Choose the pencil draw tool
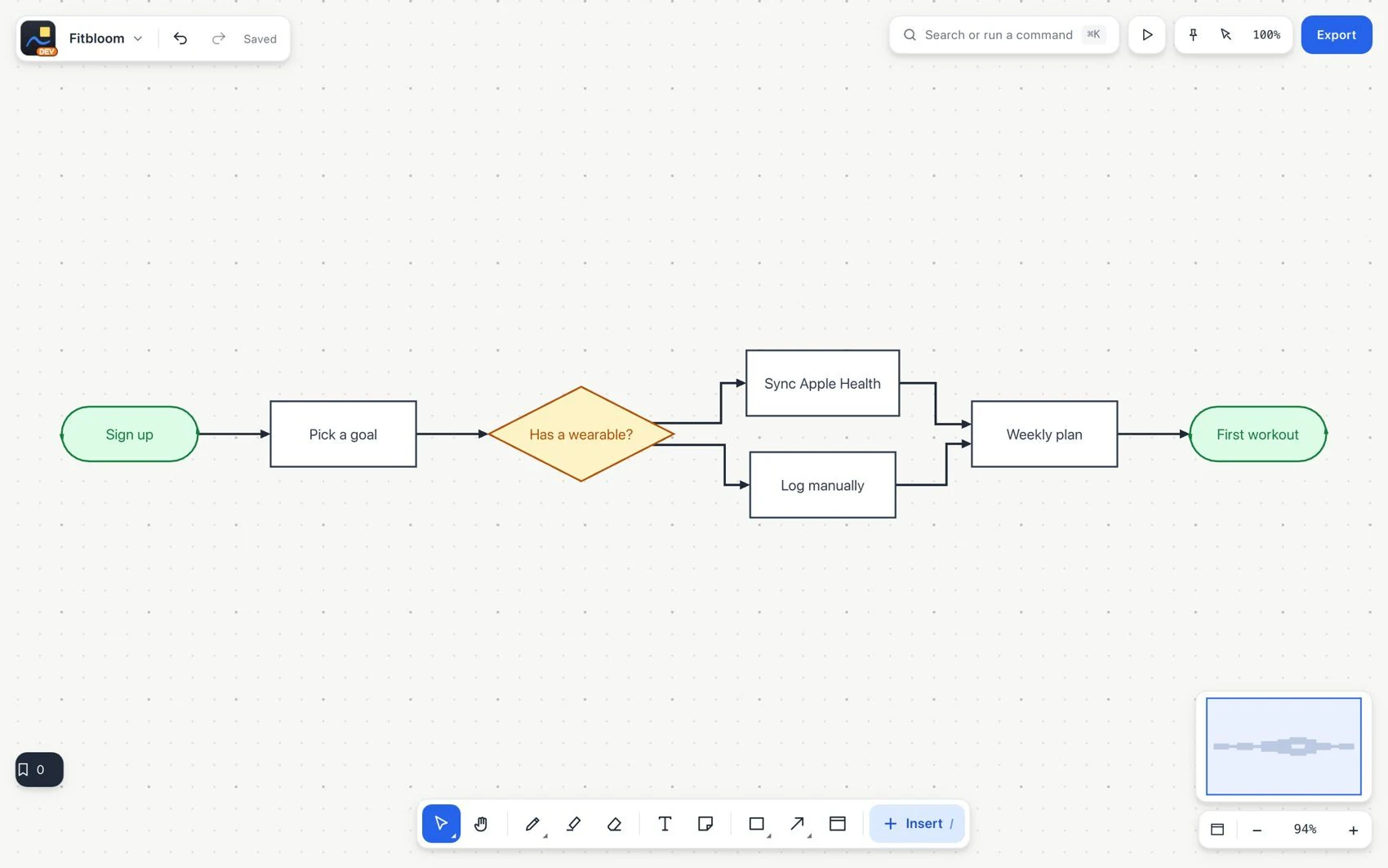This screenshot has height=868, width=1388. pyautogui.click(x=532, y=823)
